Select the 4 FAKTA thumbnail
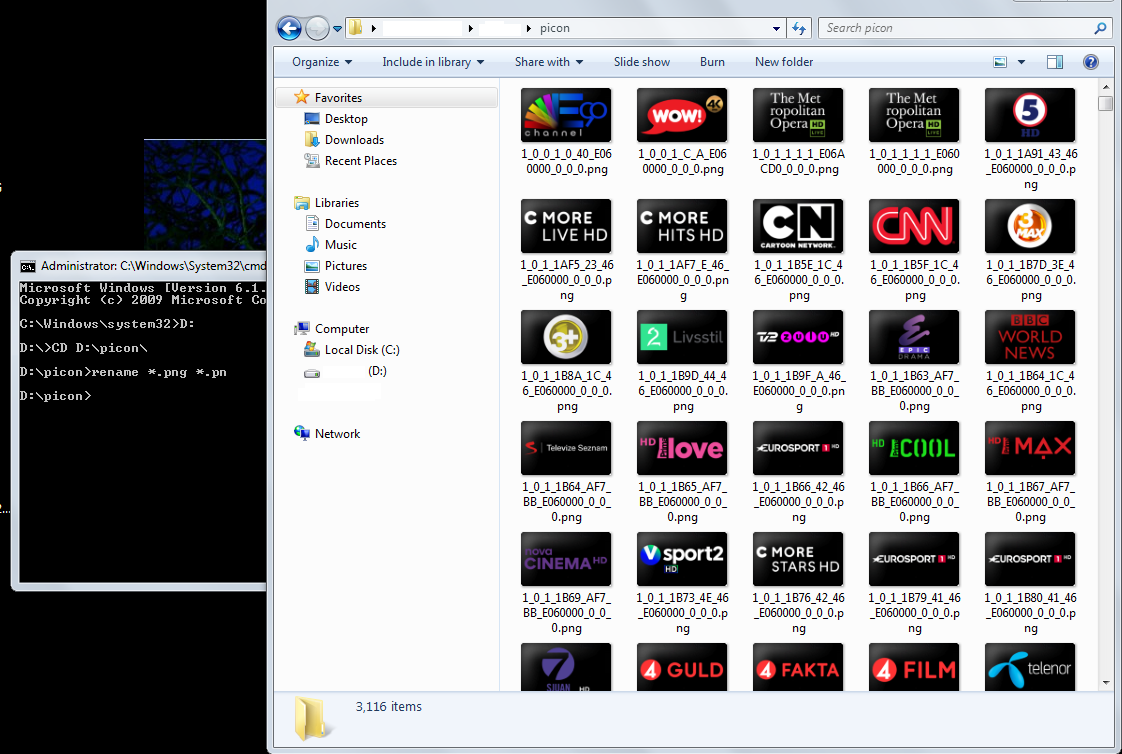The height and width of the screenshot is (754, 1122). click(x=798, y=667)
